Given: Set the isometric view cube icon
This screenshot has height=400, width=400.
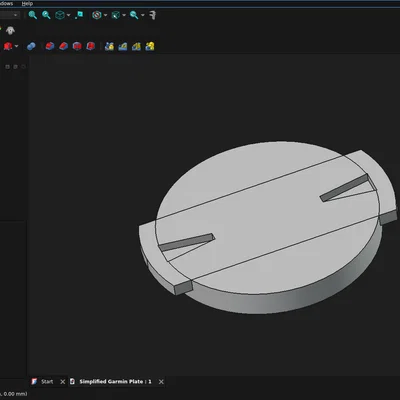Looking at the screenshot, I should (60, 15).
